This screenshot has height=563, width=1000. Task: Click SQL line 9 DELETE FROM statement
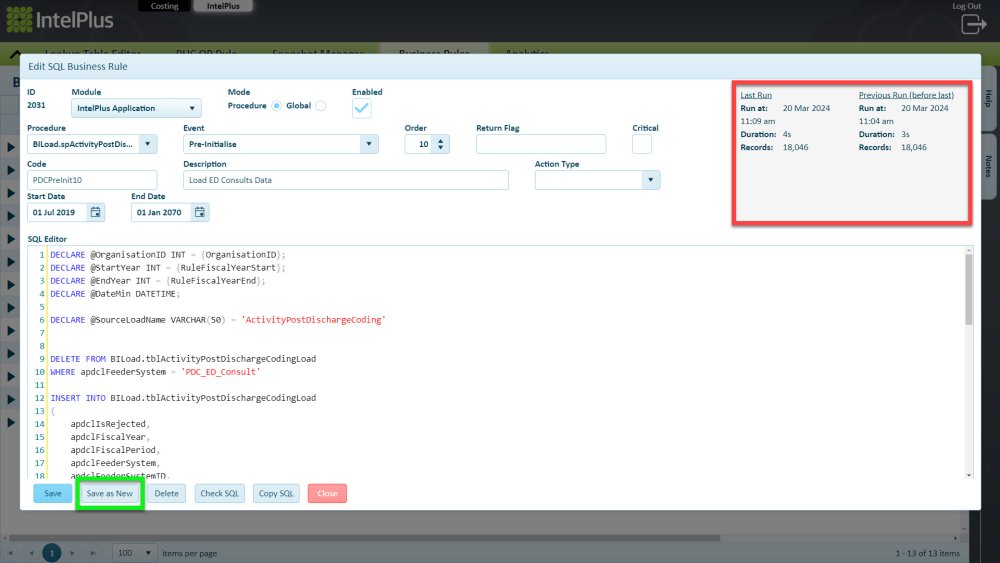(183, 359)
